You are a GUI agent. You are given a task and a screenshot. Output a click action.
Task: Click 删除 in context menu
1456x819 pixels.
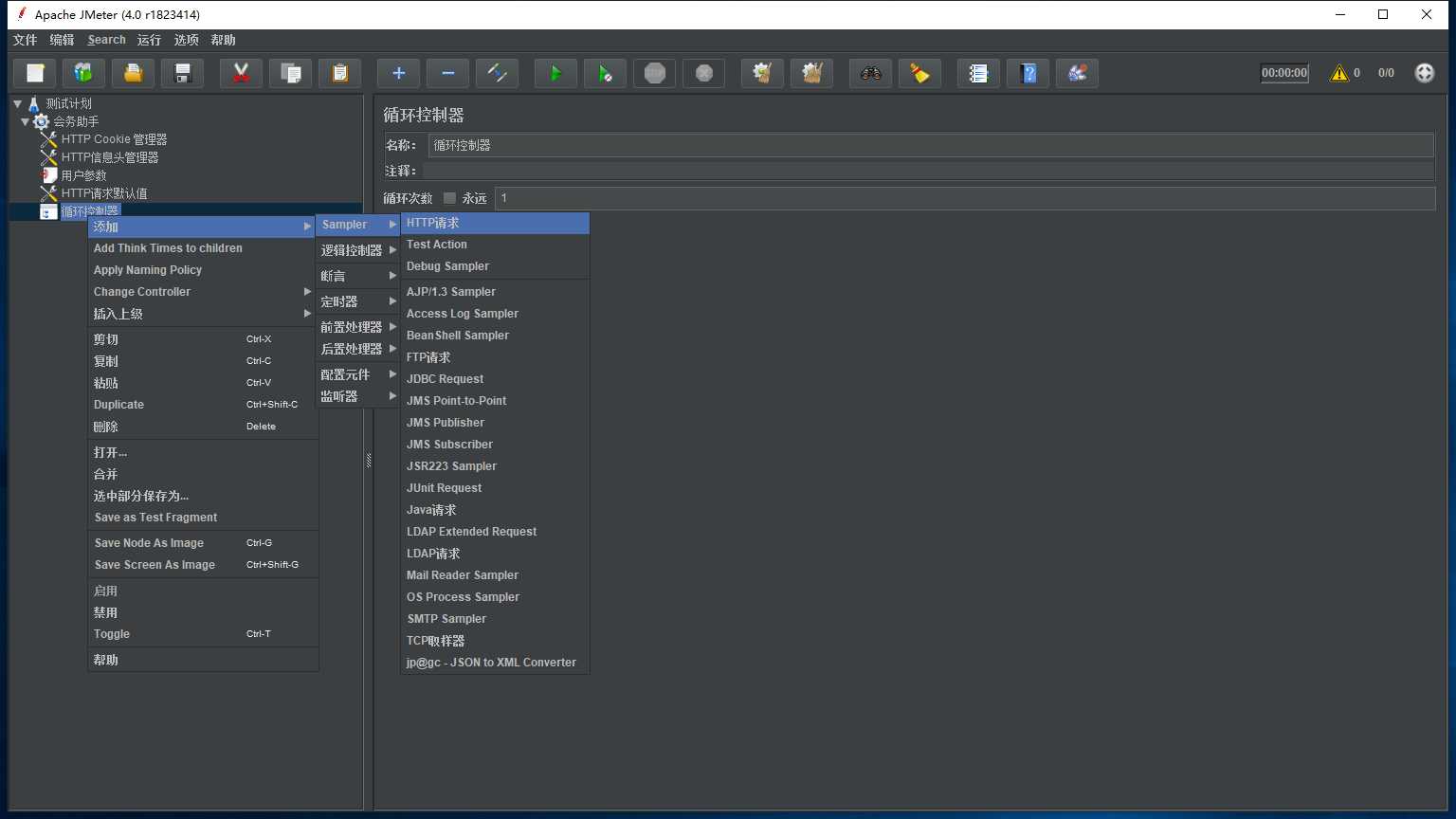point(203,427)
